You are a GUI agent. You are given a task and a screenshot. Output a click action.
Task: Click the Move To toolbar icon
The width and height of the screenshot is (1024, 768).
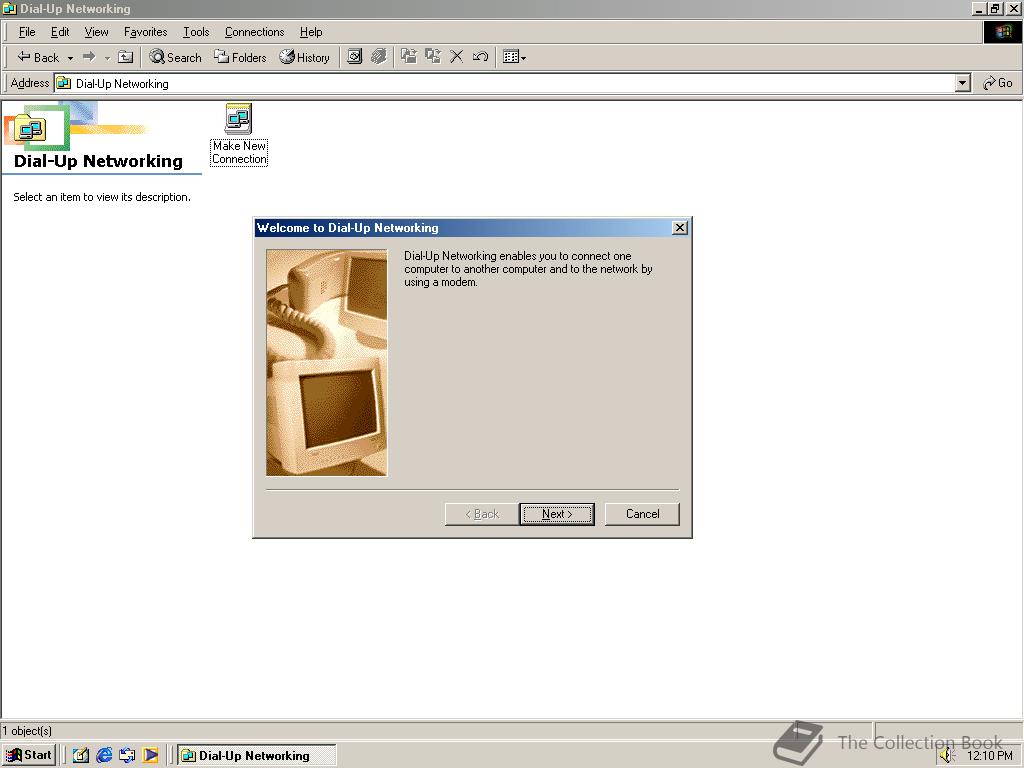point(409,57)
